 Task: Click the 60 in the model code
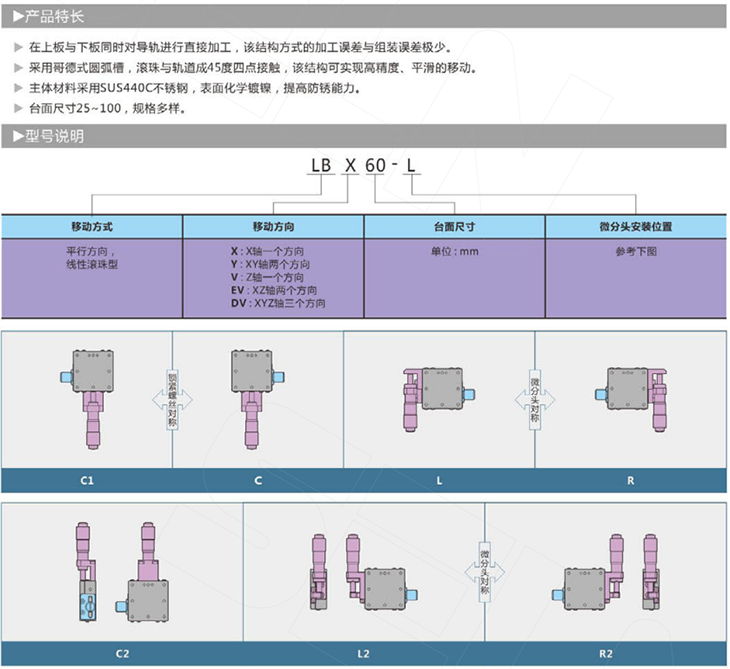[x=375, y=165]
